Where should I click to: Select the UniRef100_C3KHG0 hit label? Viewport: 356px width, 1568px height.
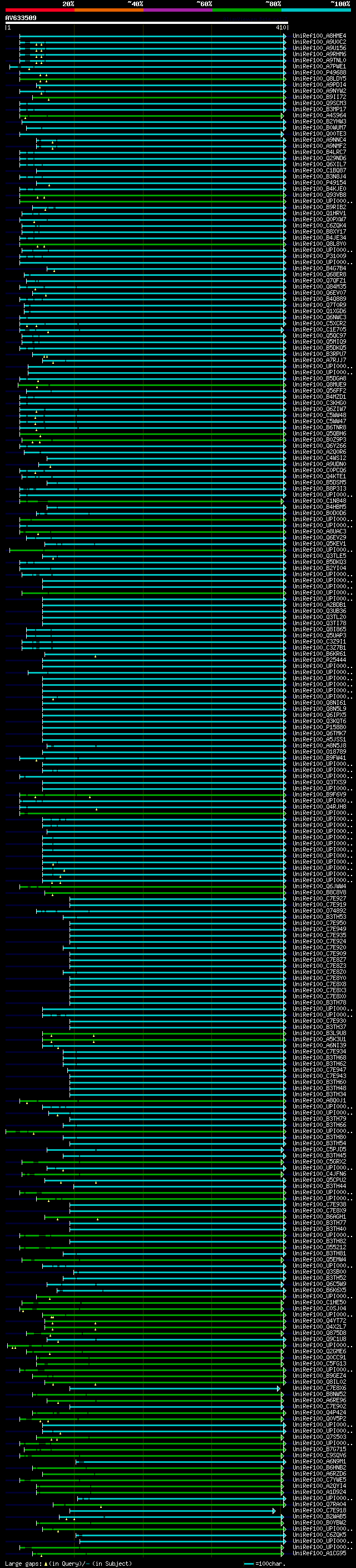pyautogui.click(x=319, y=403)
